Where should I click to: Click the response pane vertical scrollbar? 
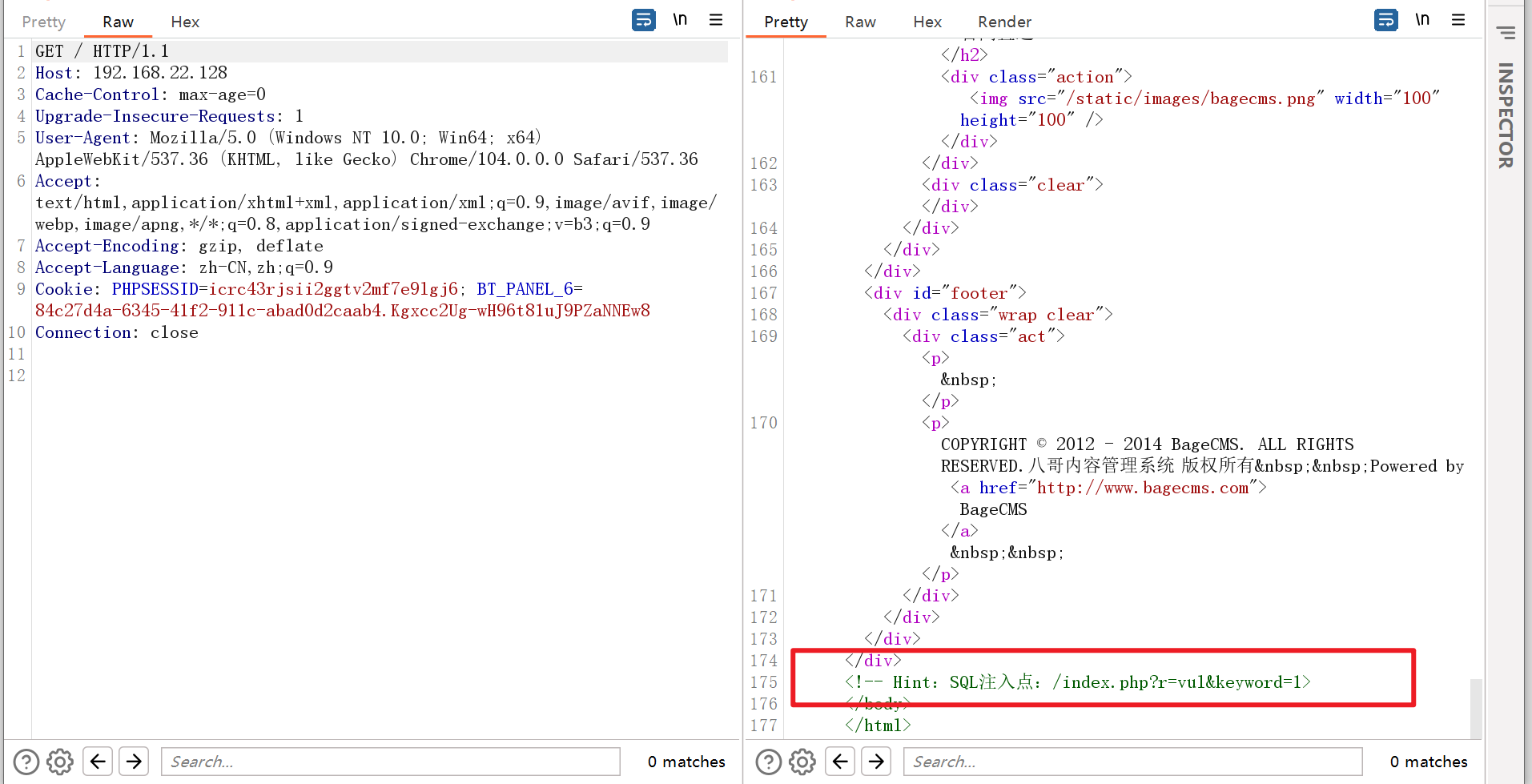pos(1476,708)
